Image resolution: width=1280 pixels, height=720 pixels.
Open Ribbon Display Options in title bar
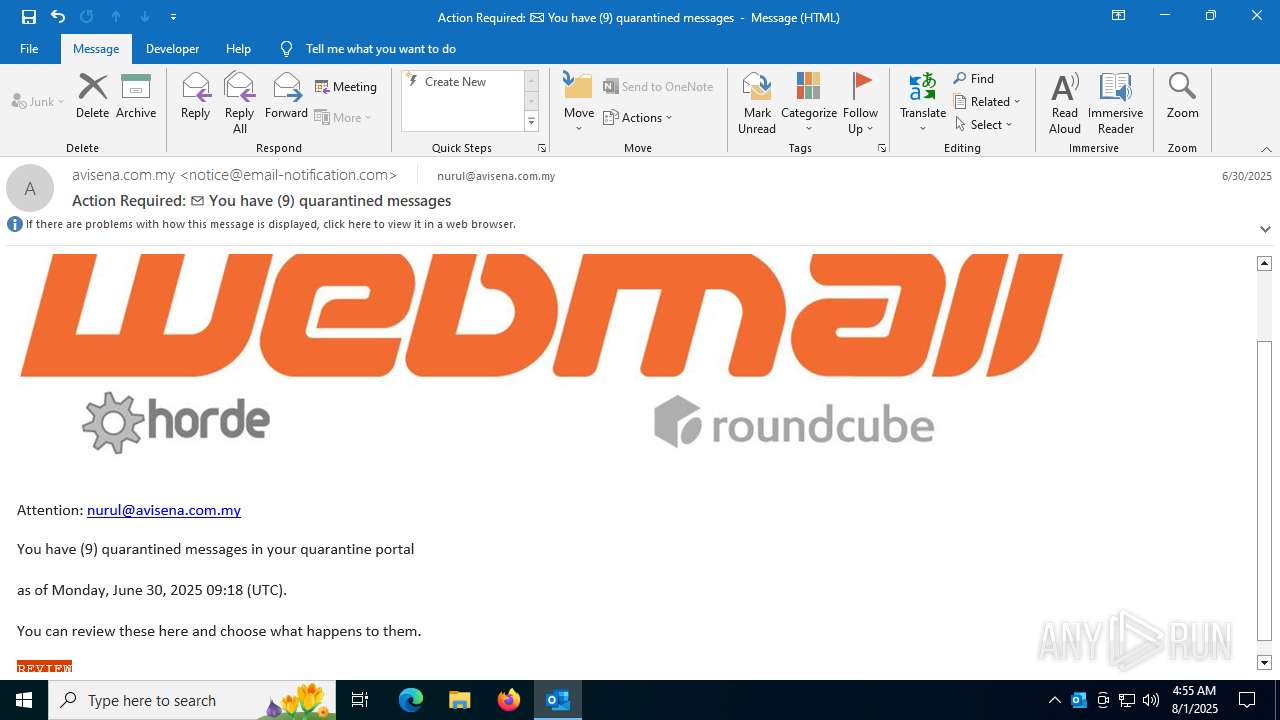[1118, 16]
